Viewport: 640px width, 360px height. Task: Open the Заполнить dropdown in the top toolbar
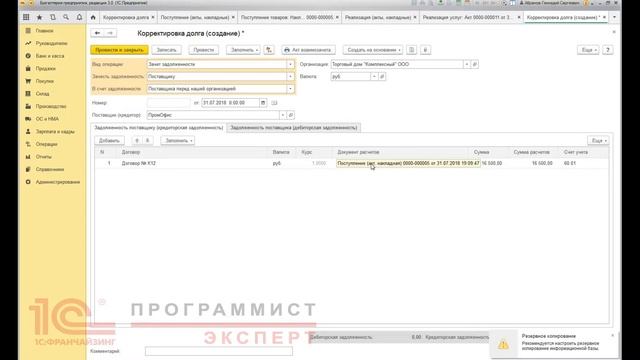pos(244,50)
